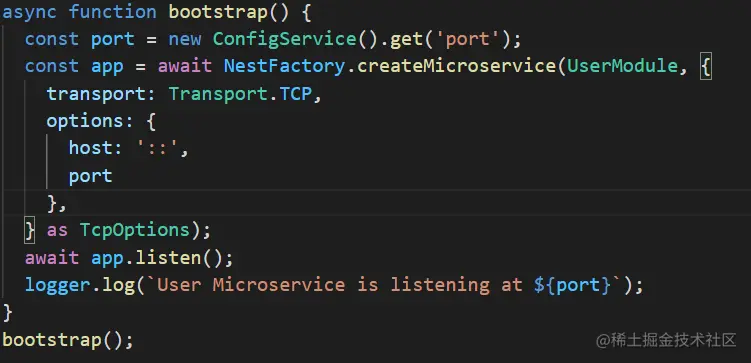Click the '${port}' template expression
751x363 pixels.
[573, 285]
